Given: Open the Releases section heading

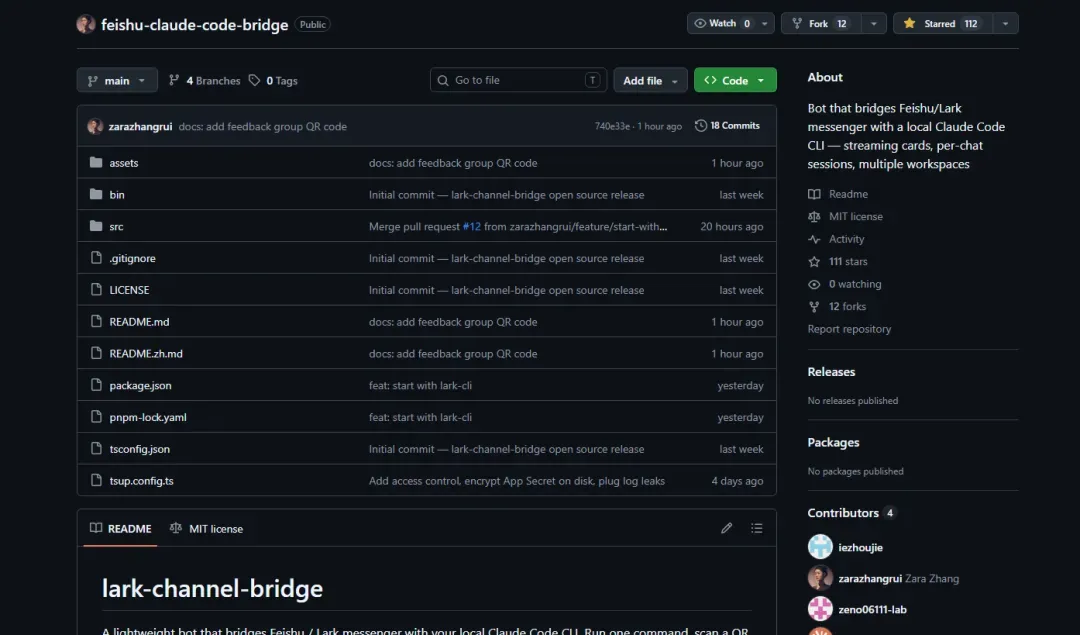Looking at the screenshot, I should pos(831,371).
